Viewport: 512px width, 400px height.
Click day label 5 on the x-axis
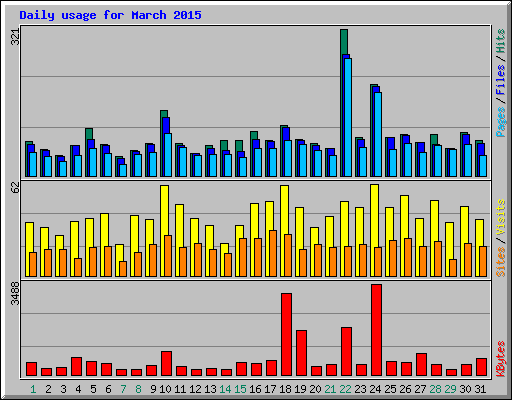point(93,389)
